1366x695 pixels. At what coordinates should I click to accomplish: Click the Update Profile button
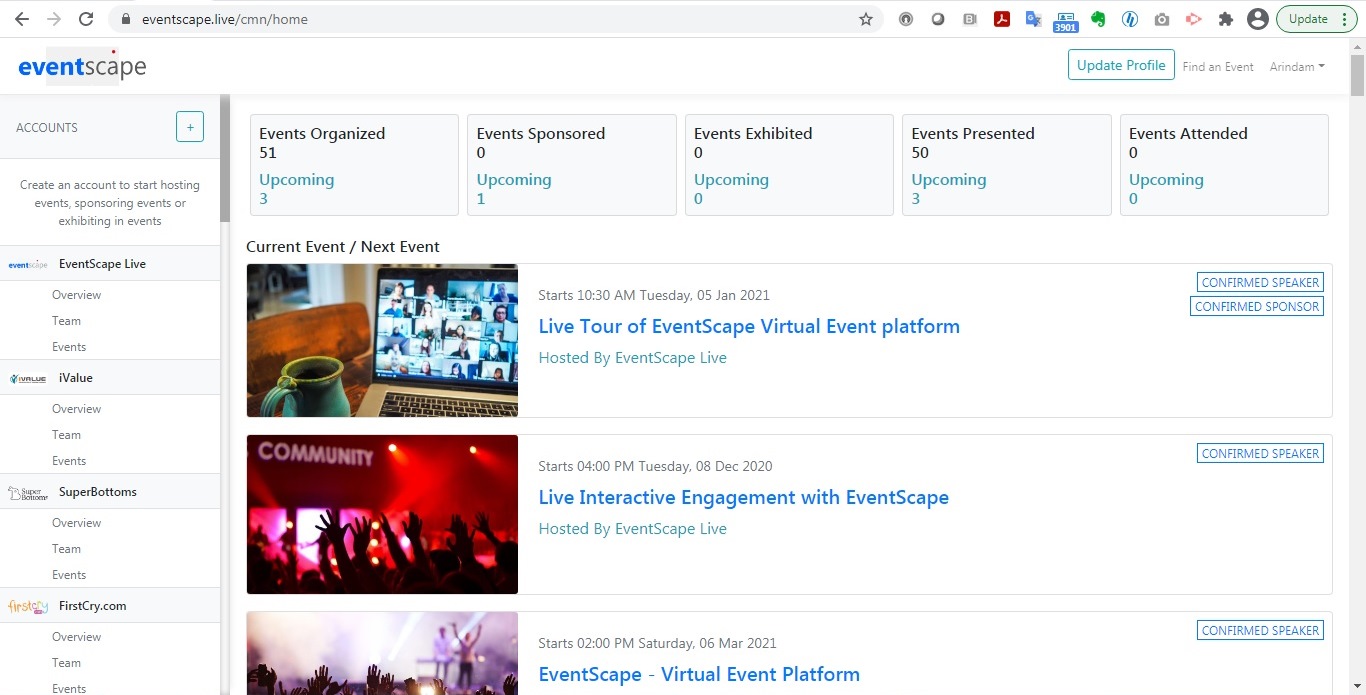pyautogui.click(x=1121, y=64)
